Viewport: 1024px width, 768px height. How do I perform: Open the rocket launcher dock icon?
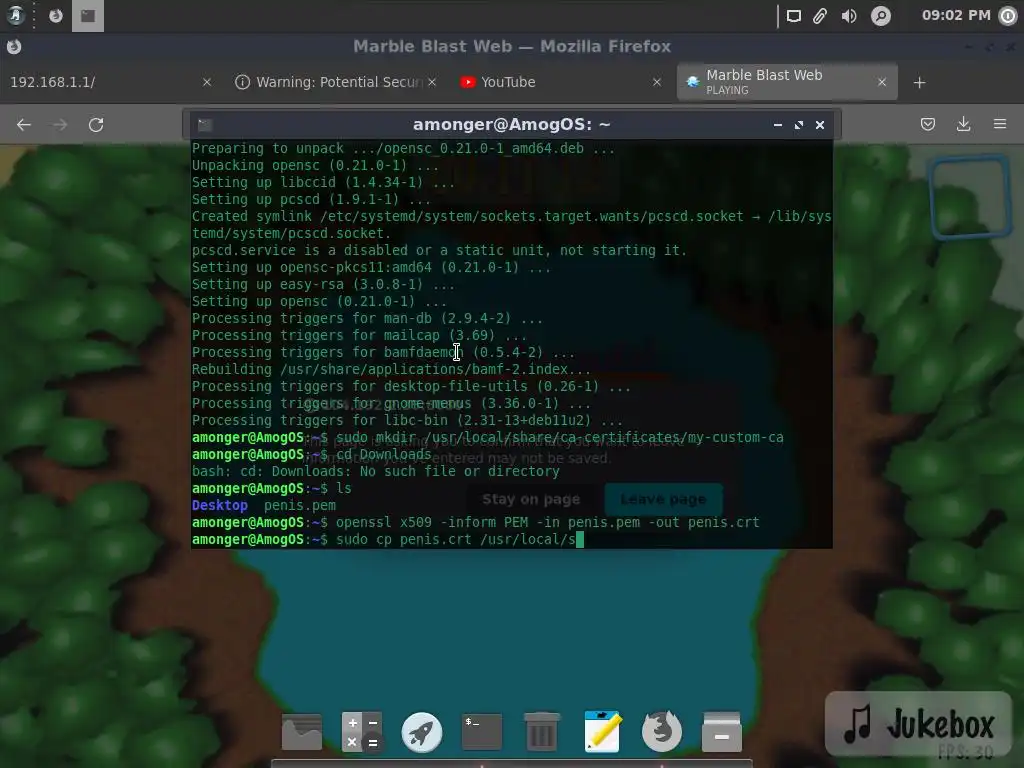point(422,732)
